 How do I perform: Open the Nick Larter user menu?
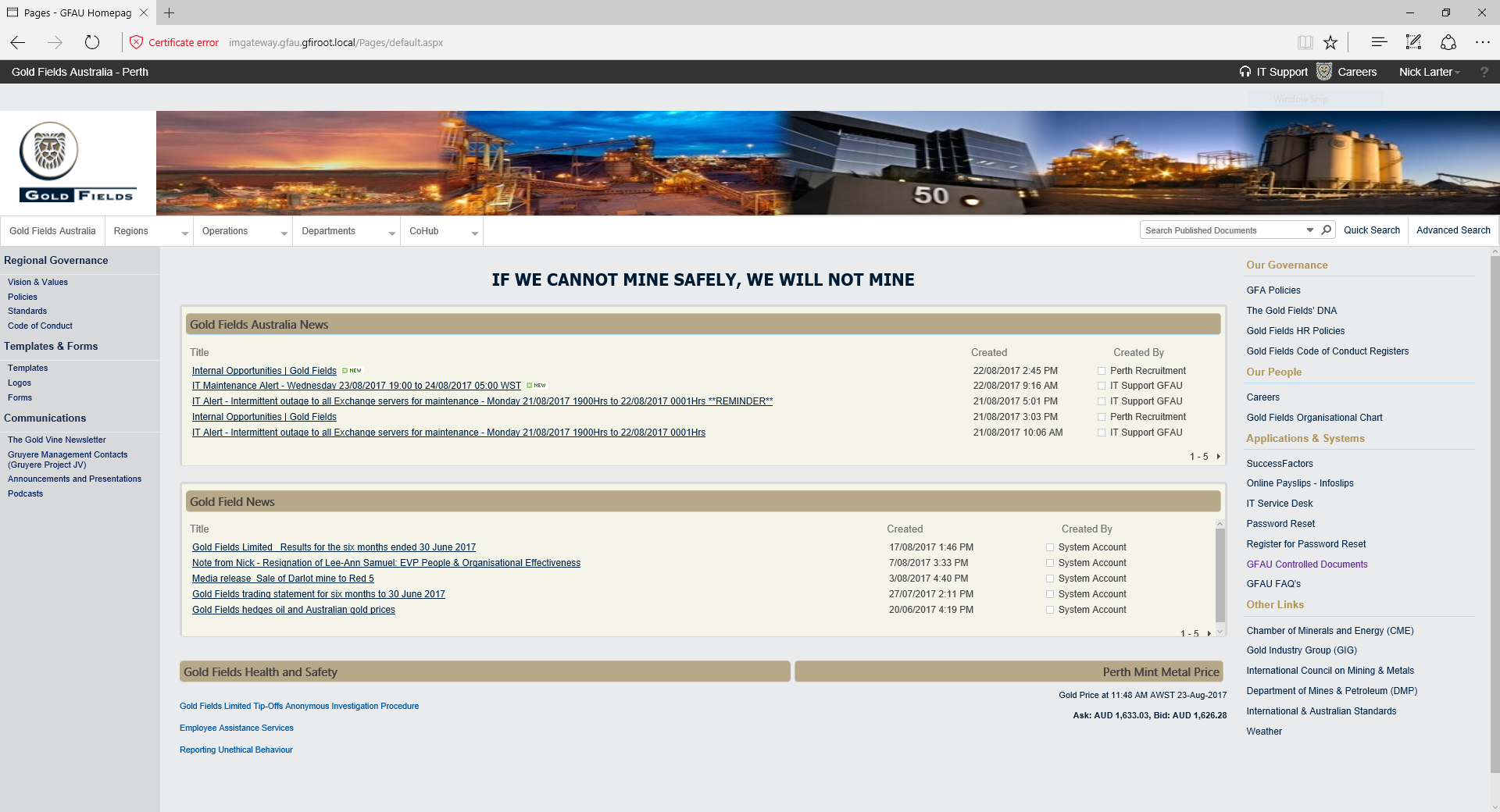tap(1429, 72)
